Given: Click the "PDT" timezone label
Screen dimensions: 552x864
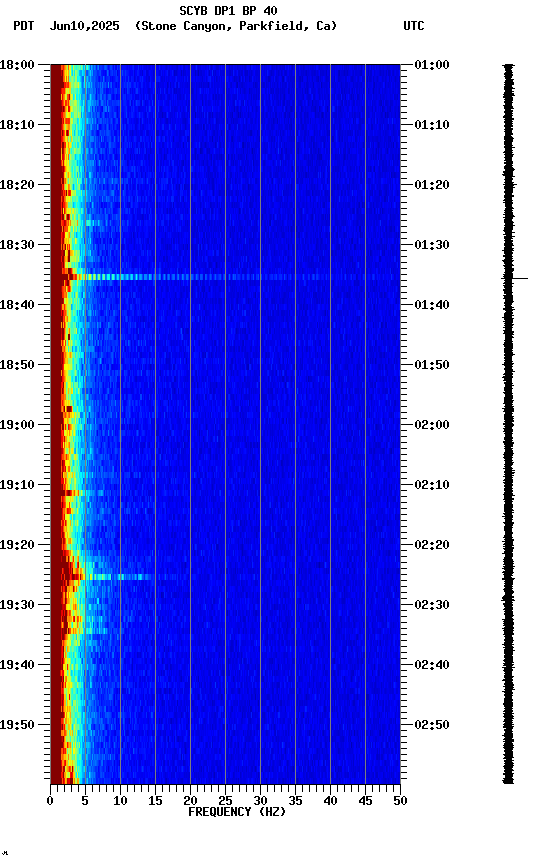Looking at the screenshot, I should pos(23,26).
